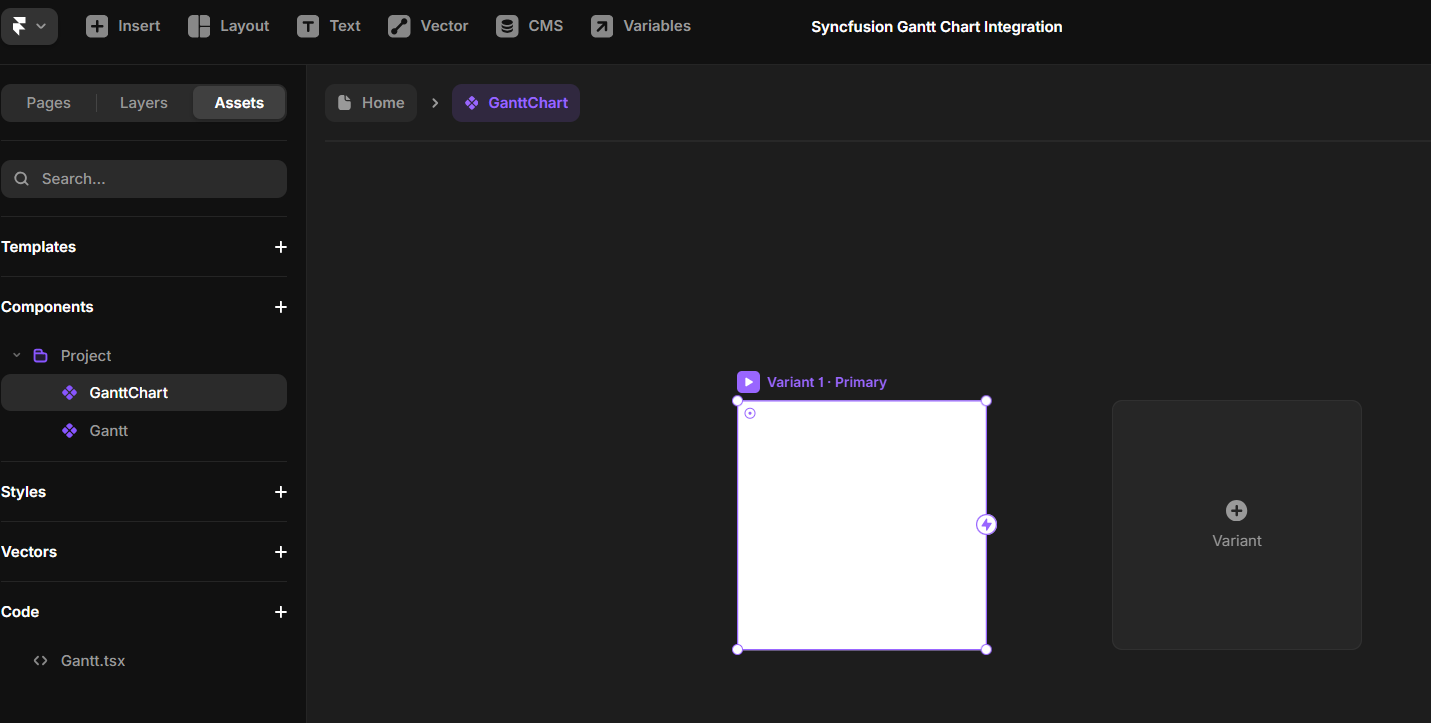Open the dropdown chevron next to the logo
Screen dimensions: 1431x723
(42, 26)
